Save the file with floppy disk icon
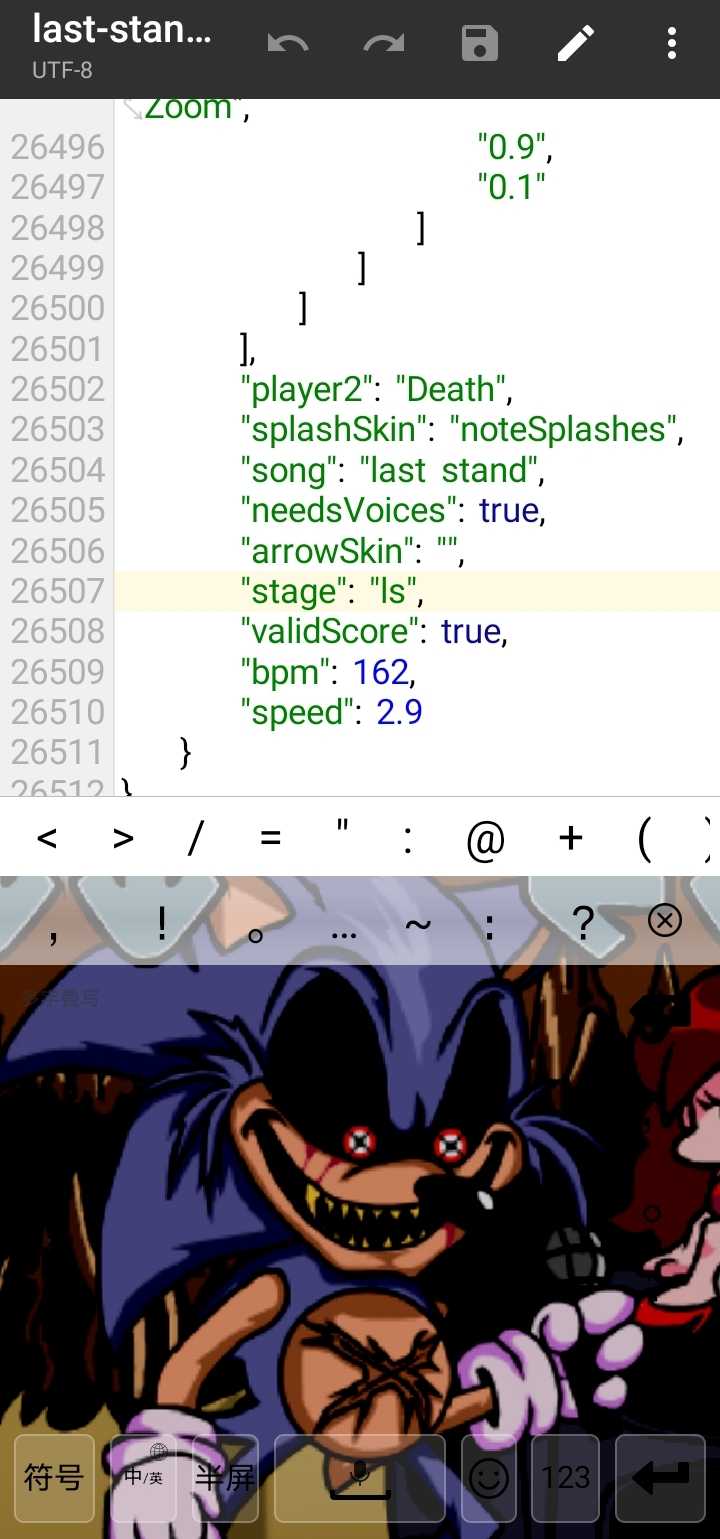The width and height of the screenshot is (720, 1539). [480, 44]
